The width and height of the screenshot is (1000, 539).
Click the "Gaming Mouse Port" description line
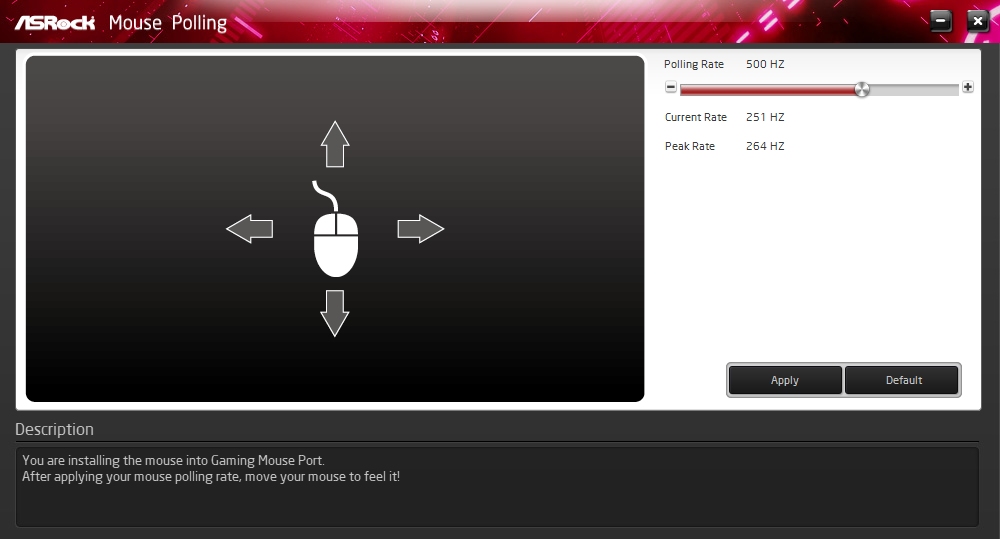173,460
